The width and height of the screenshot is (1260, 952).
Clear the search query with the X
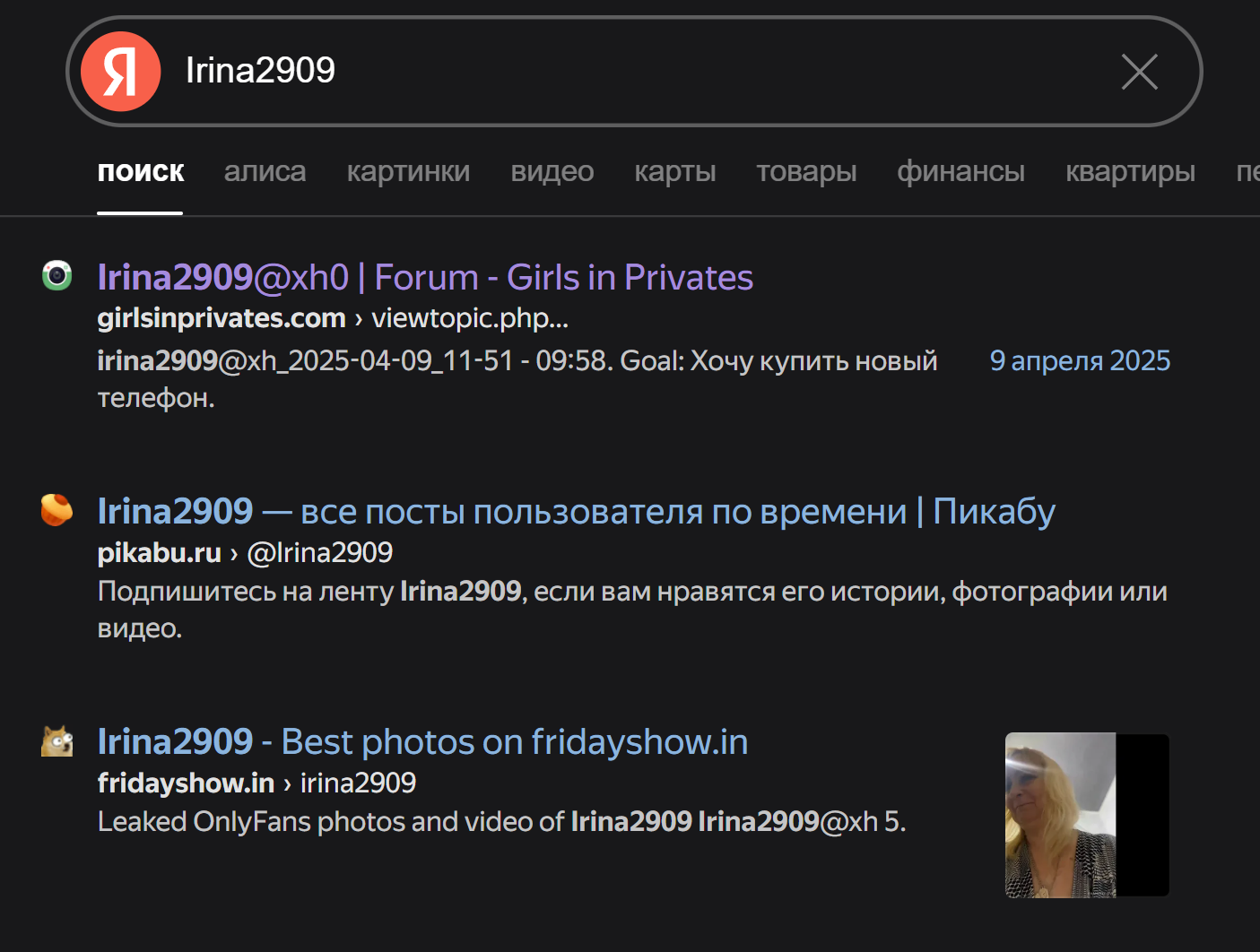(1140, 72)
